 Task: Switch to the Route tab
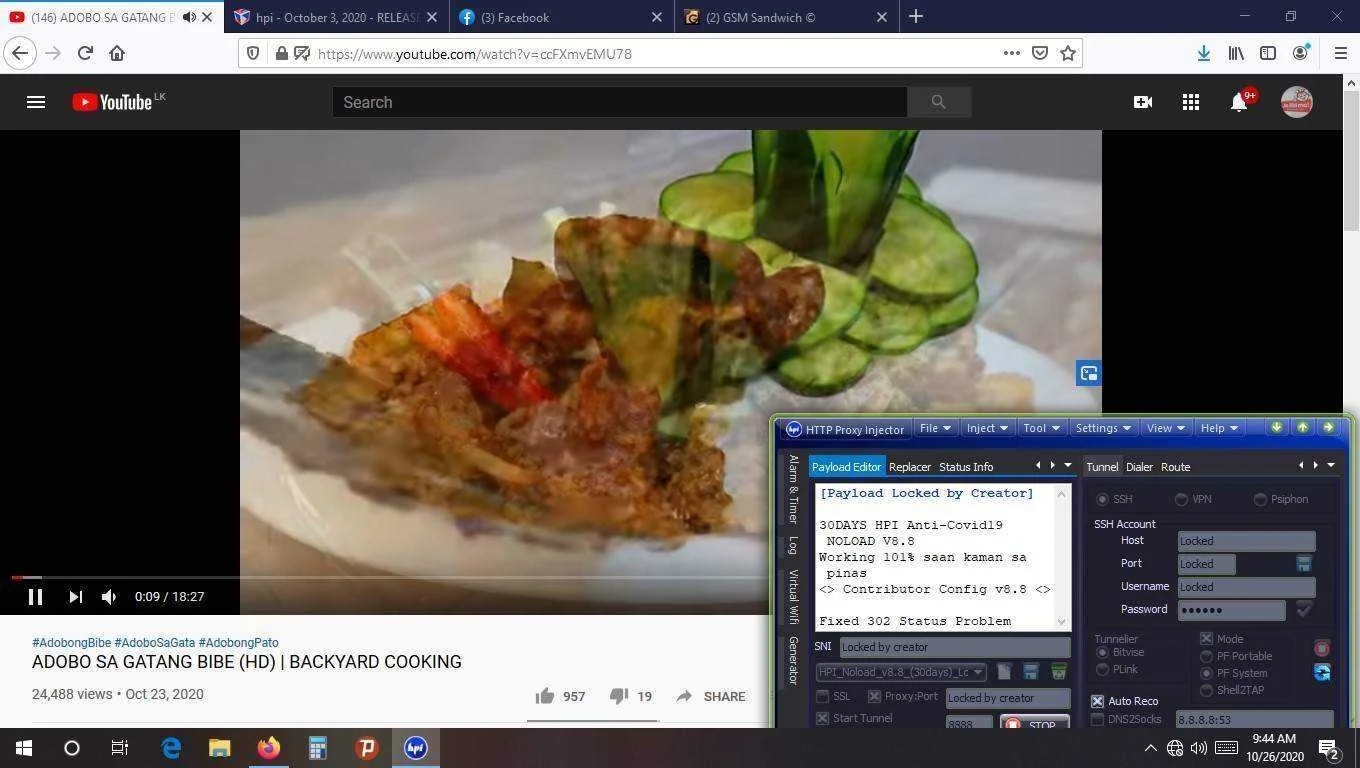[x=1175, y=467]
